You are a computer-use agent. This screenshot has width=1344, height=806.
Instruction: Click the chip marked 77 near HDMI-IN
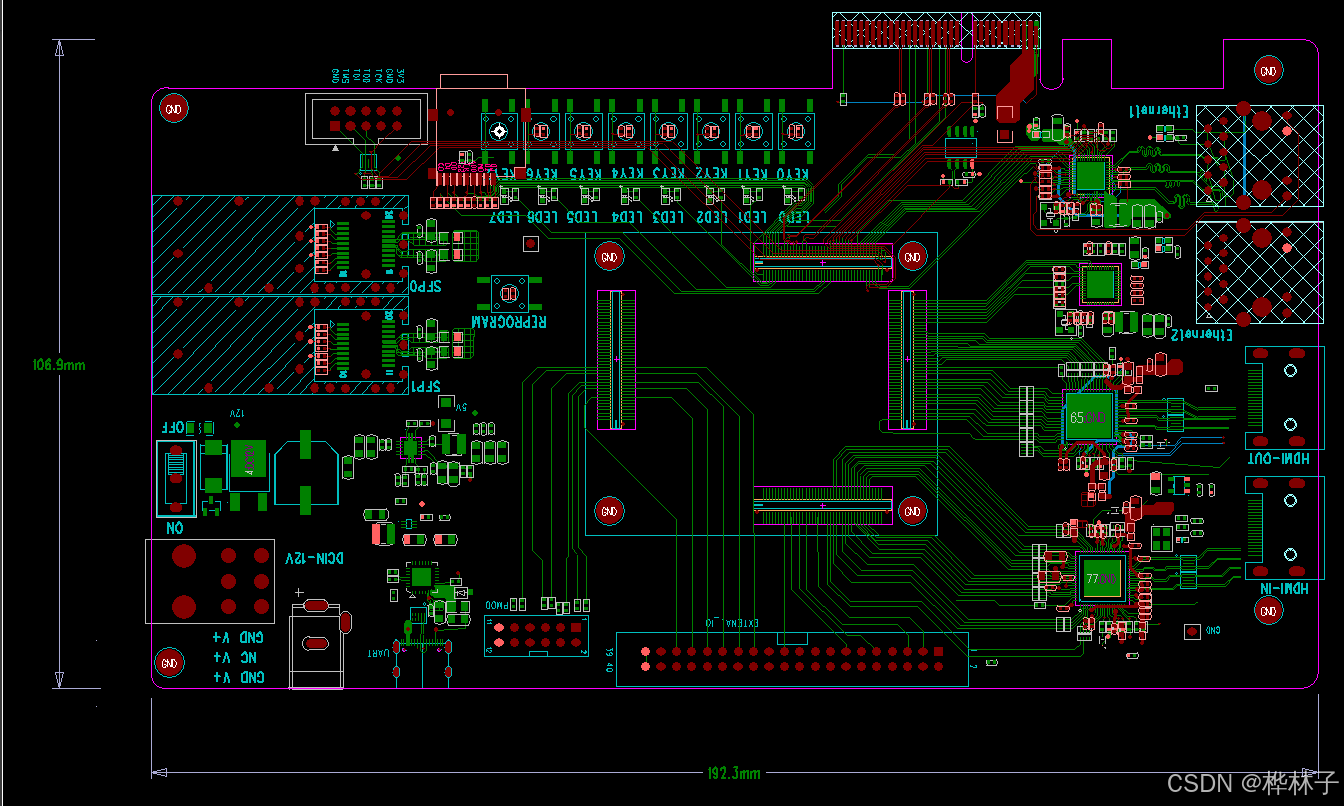pos(1102,579)
